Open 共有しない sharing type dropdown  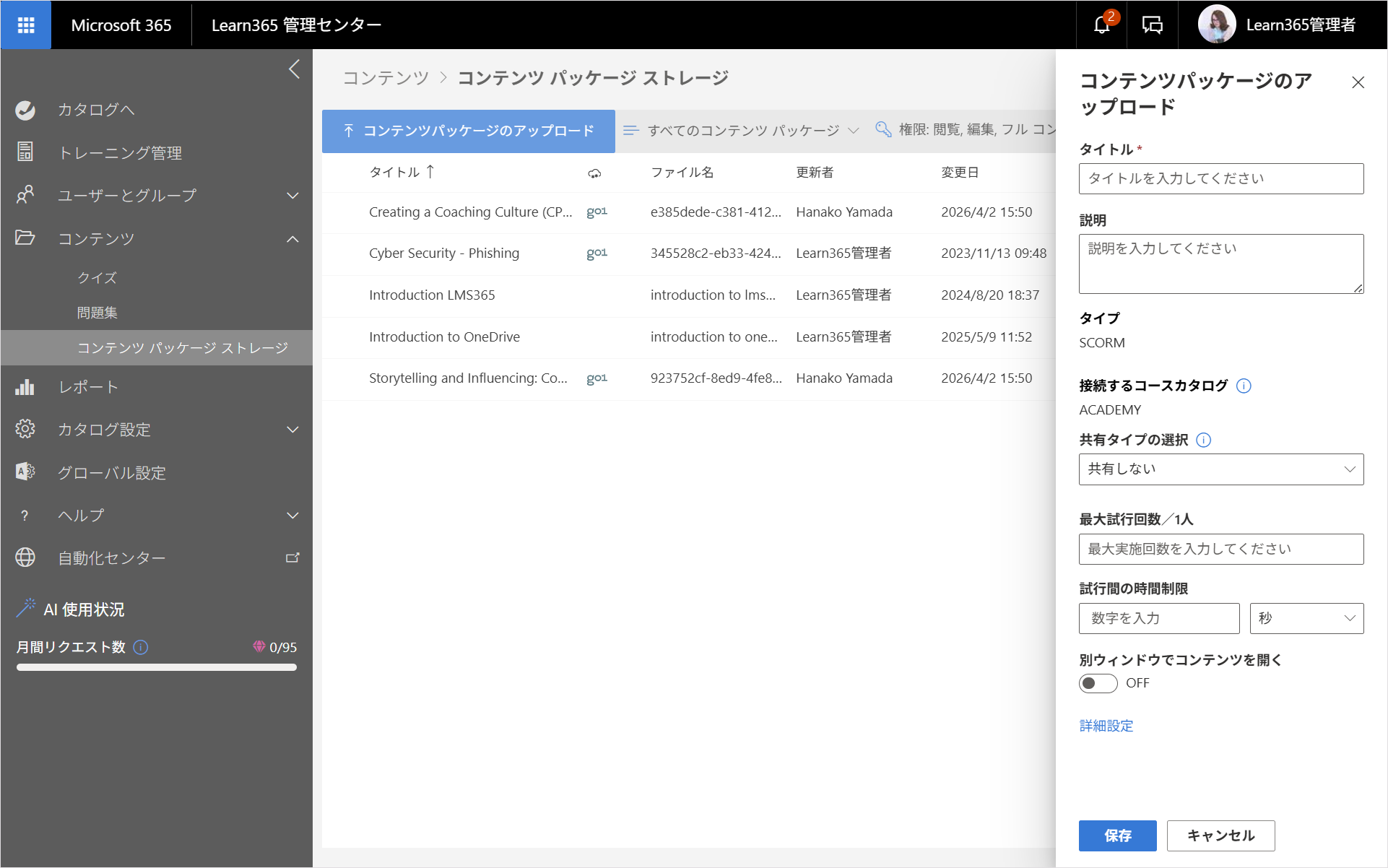1221,469
